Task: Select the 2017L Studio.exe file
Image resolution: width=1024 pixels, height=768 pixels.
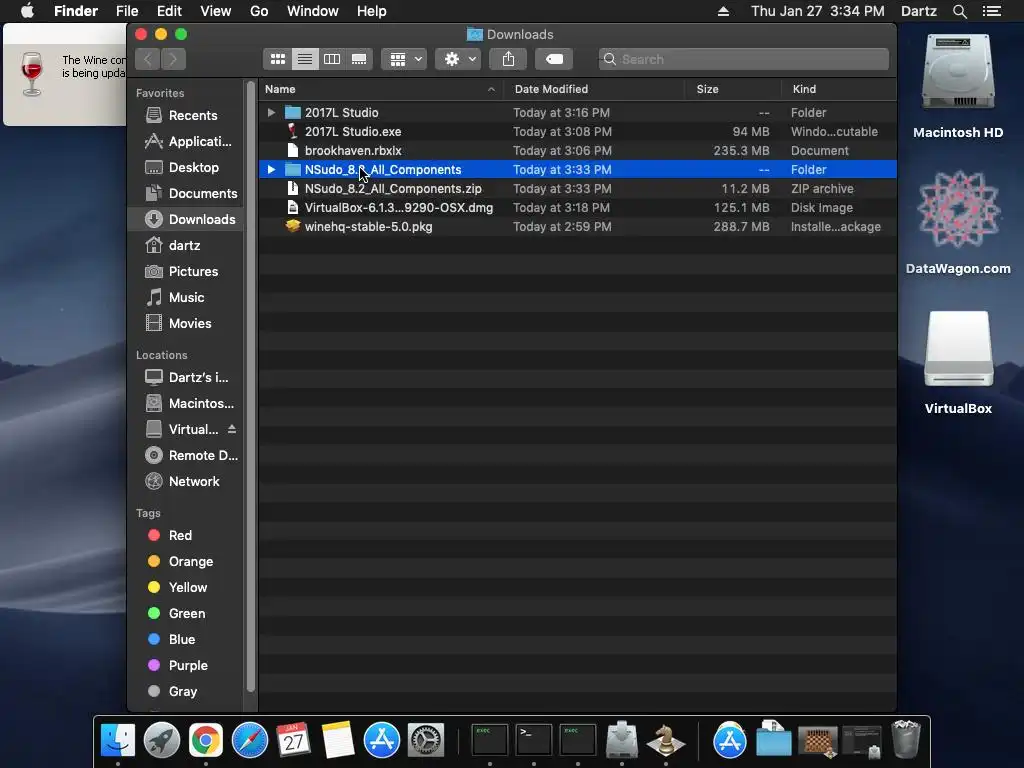Action: tap(577, 131)
